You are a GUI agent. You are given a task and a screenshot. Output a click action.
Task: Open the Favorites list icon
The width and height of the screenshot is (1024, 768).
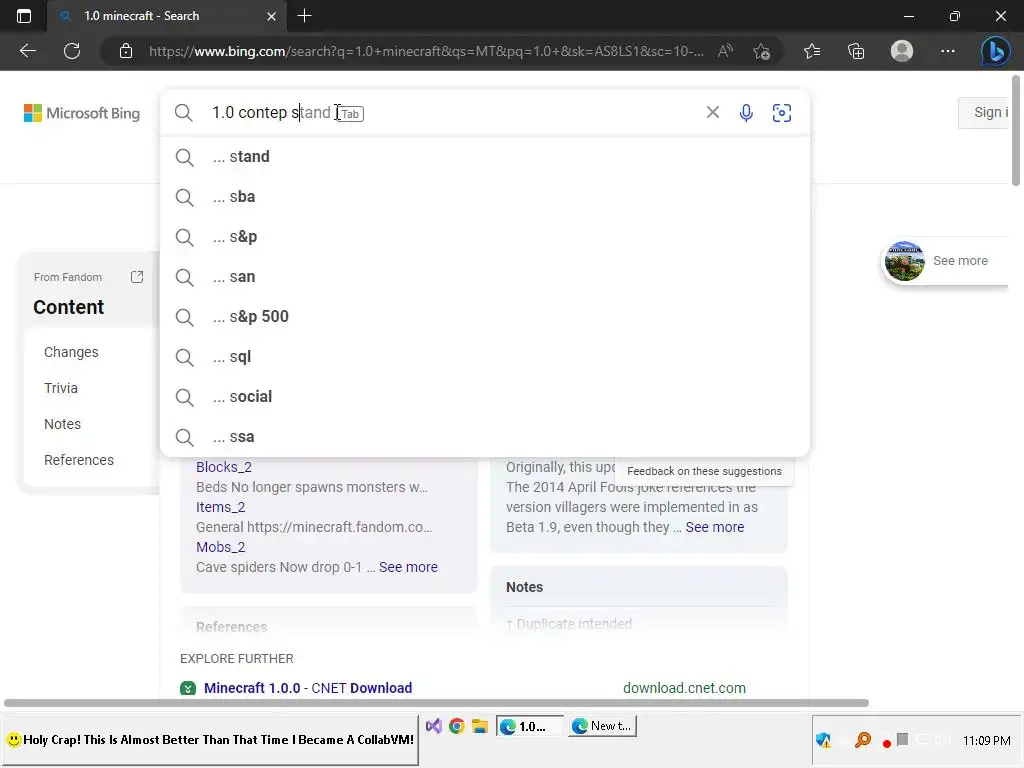(812, 51)
